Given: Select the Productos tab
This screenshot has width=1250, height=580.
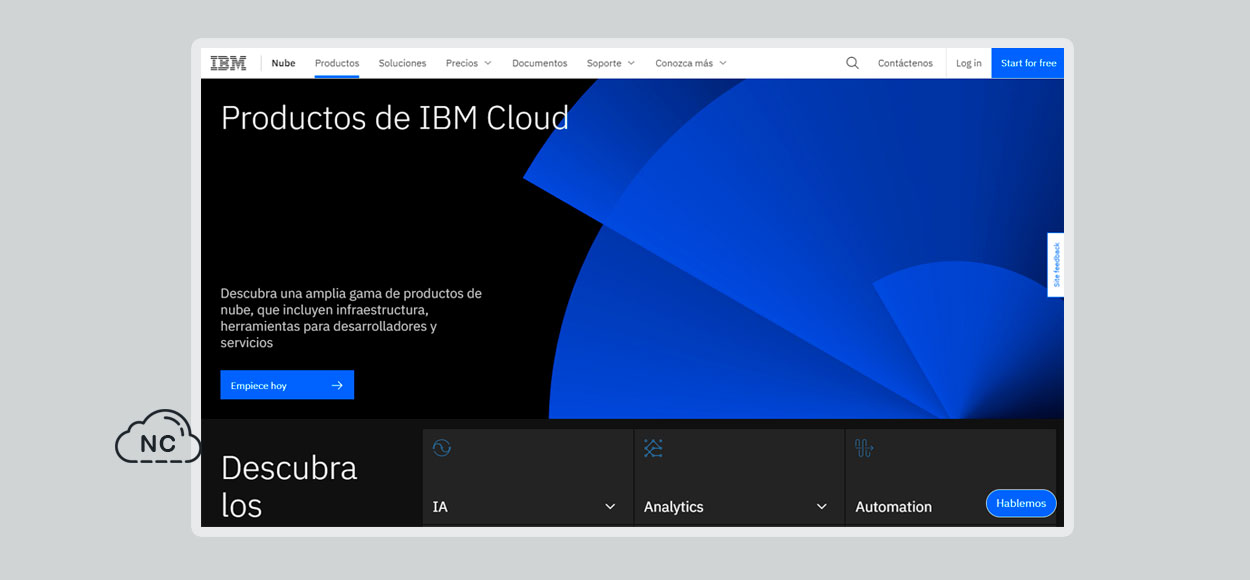Looking at the screenshot, I should tap(337, 63).
